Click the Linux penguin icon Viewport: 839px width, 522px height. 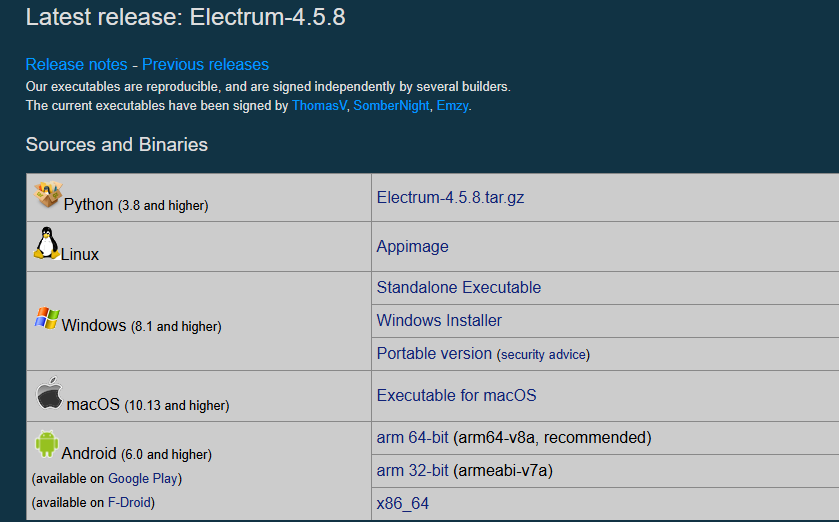pos(46,243)
